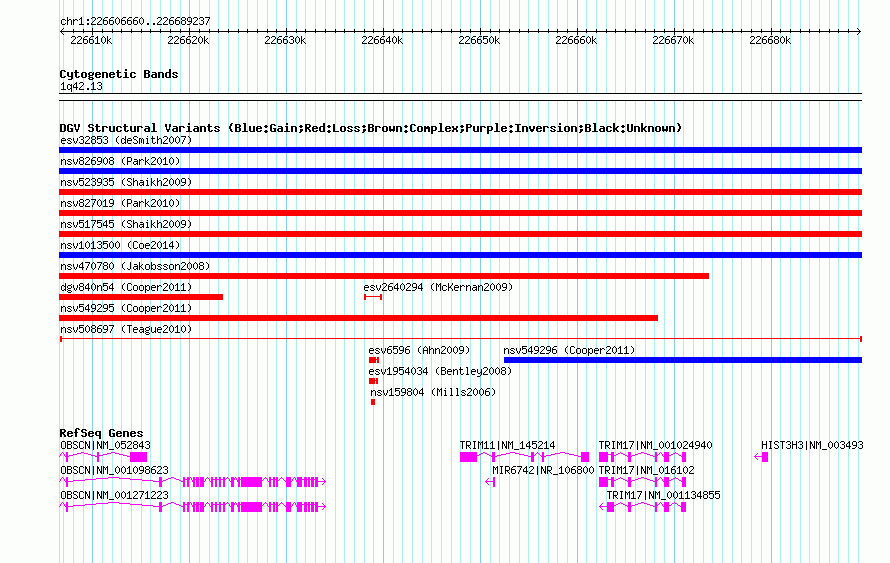Click the TRIM11 first large exon block
The image size is (890, 563).
[x=468, y=457]
